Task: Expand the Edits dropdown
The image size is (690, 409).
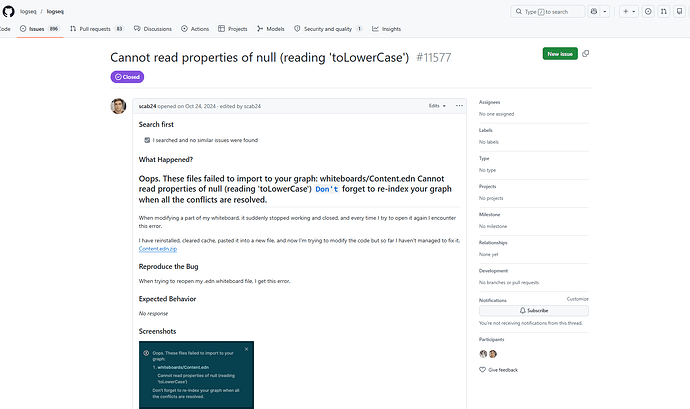Action: [x=437, y=106]
